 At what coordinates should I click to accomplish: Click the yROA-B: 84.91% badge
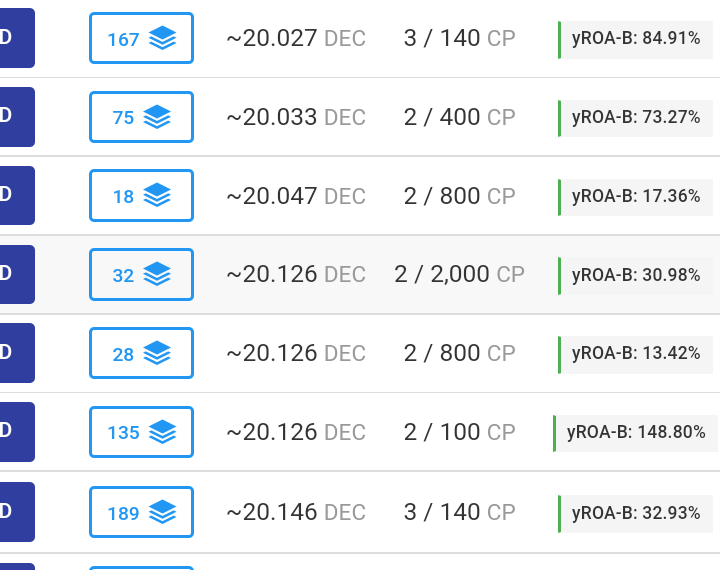pos(636,40)
